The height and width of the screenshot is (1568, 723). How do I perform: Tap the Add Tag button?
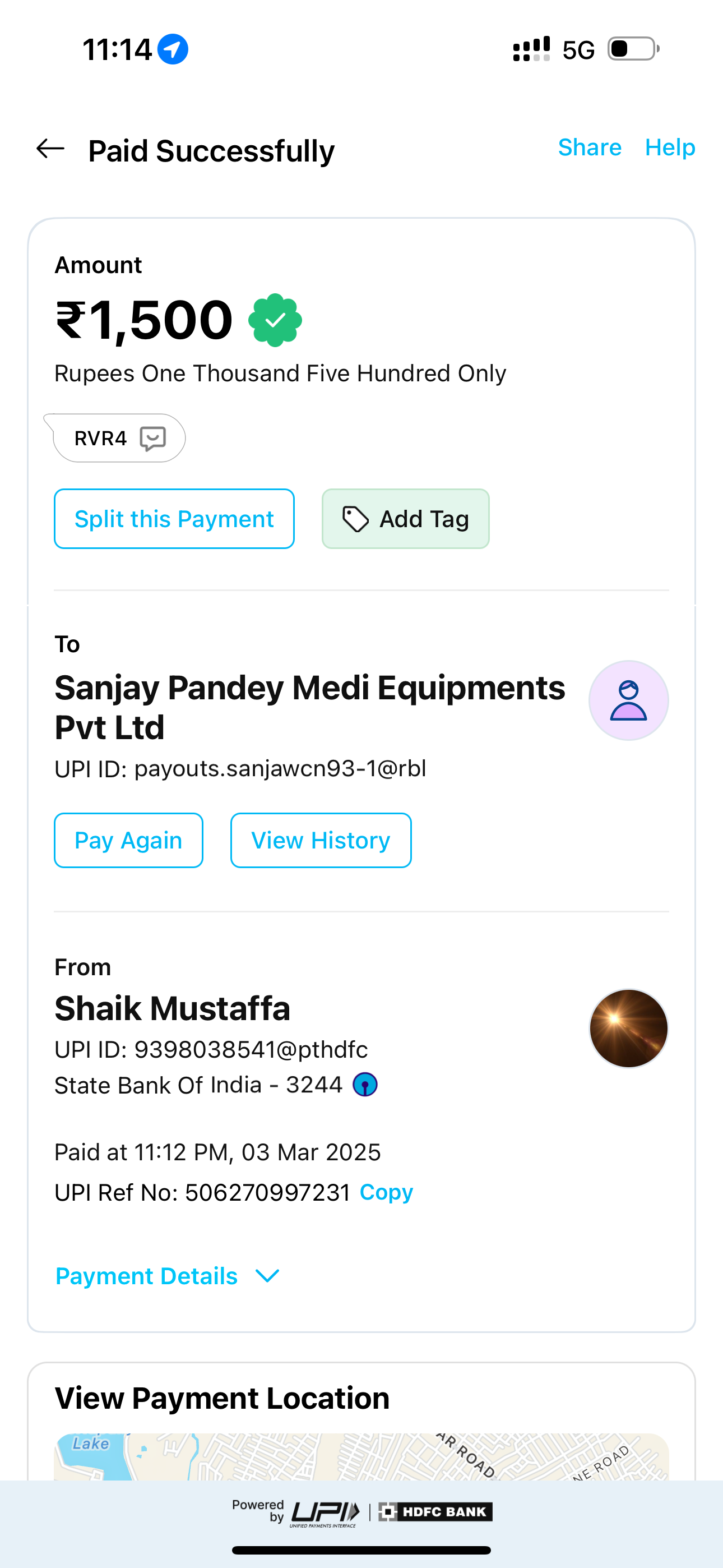tap(405, 519)
